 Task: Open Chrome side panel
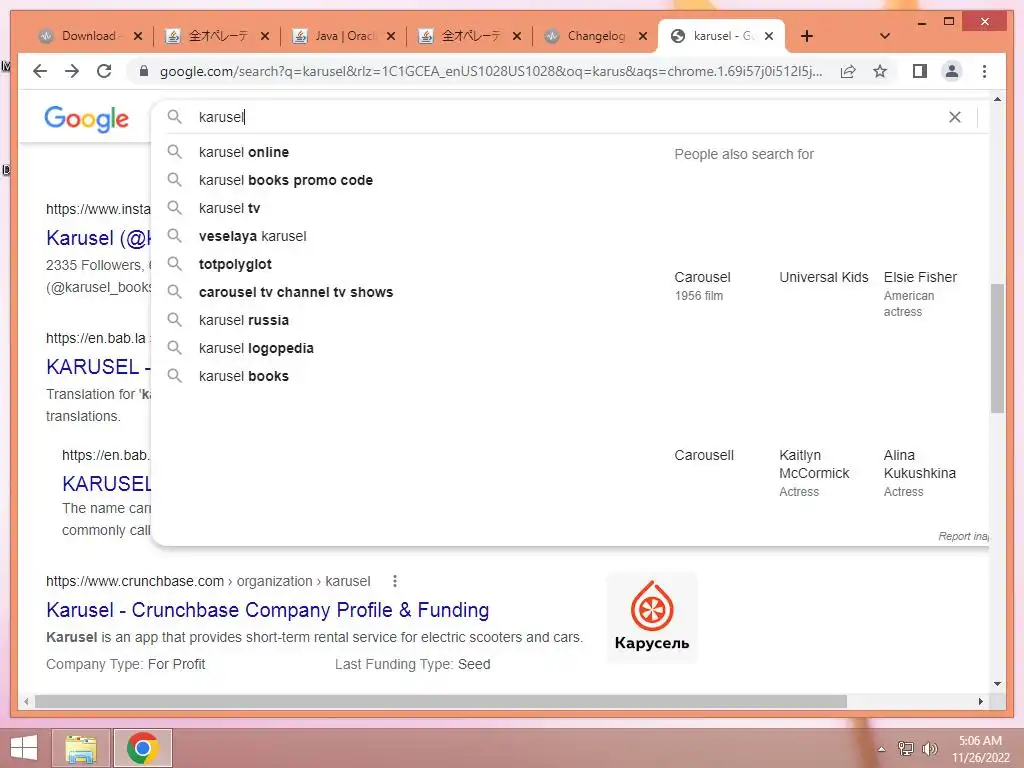[x=920, y=71]
